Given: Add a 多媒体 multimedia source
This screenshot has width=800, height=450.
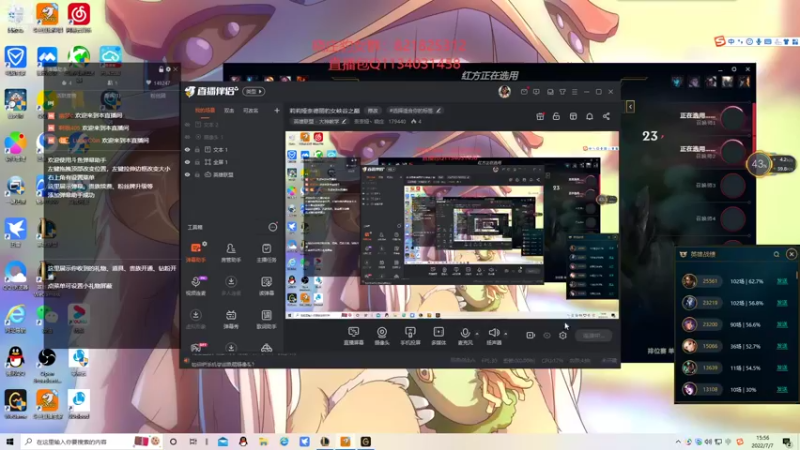Looking at the screenshot, I should (438, 336).
